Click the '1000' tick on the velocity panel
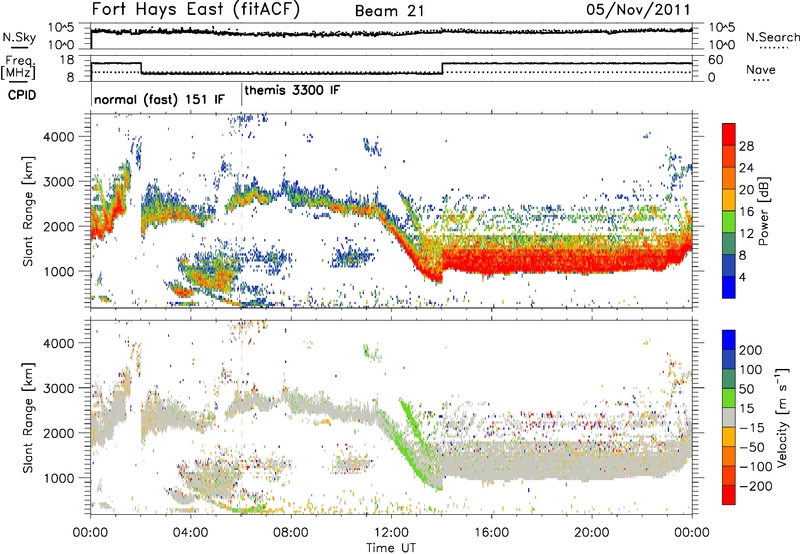Image resolution: width=800 pixels, height=554 pixels. (59, 478)
